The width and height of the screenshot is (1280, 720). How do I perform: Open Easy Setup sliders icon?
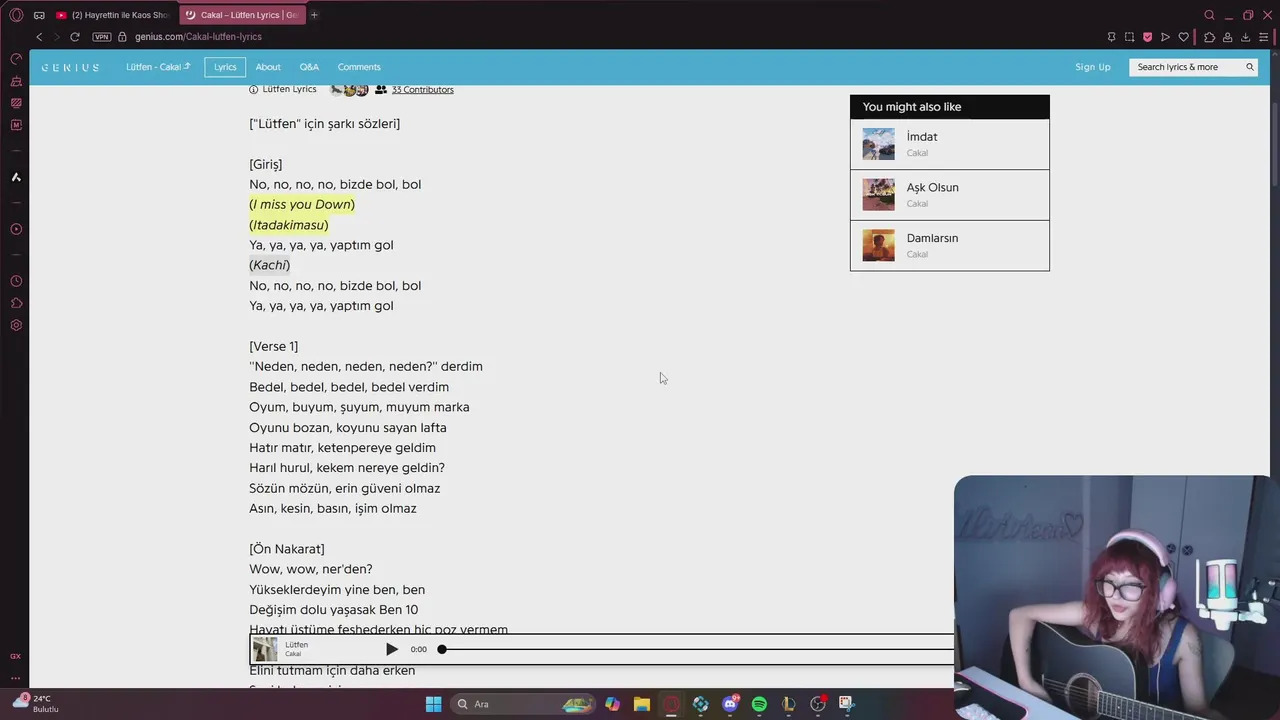(1263, 37)
